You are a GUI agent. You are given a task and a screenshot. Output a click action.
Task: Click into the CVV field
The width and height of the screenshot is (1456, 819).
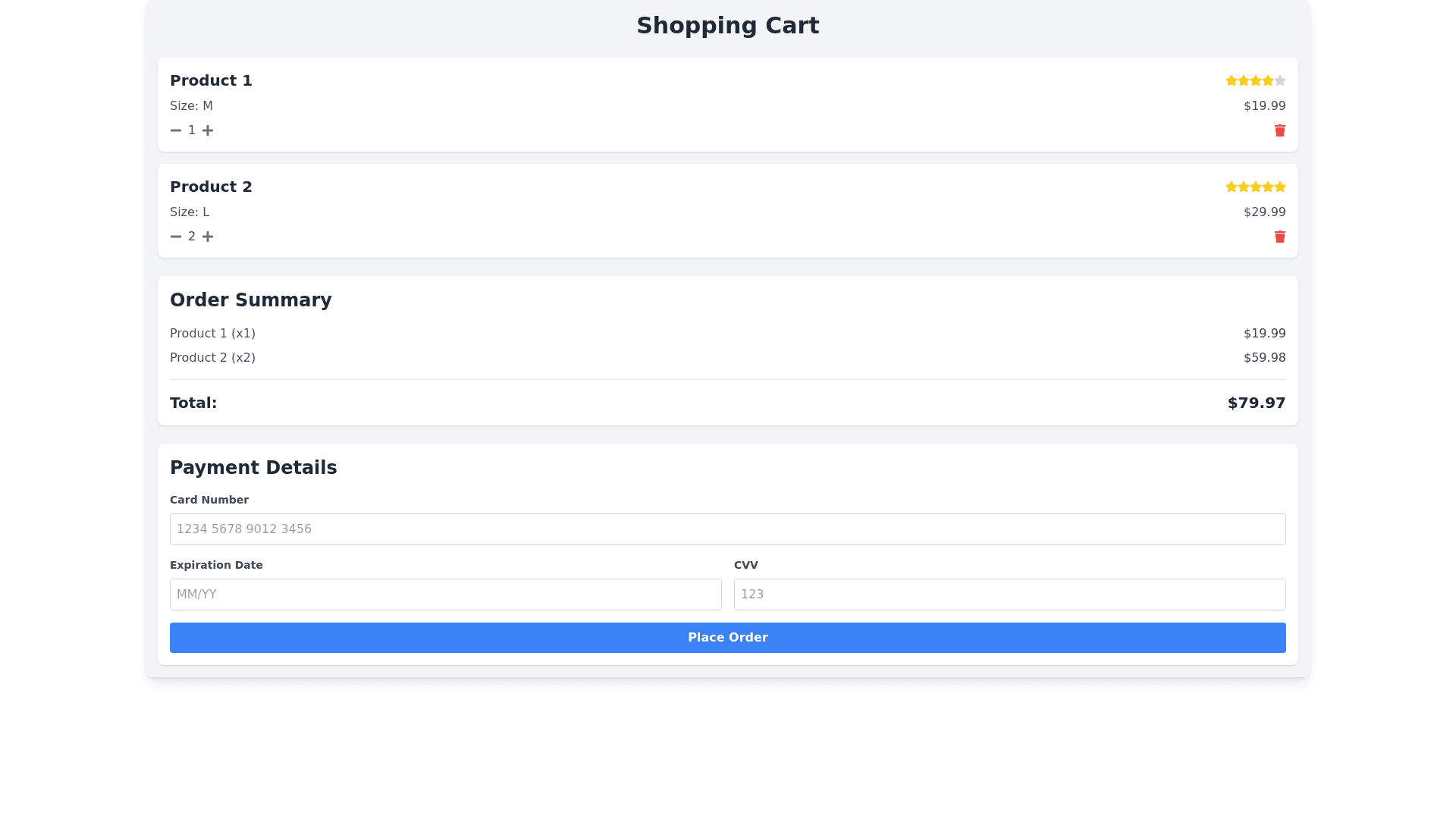tap(1010, 595)
